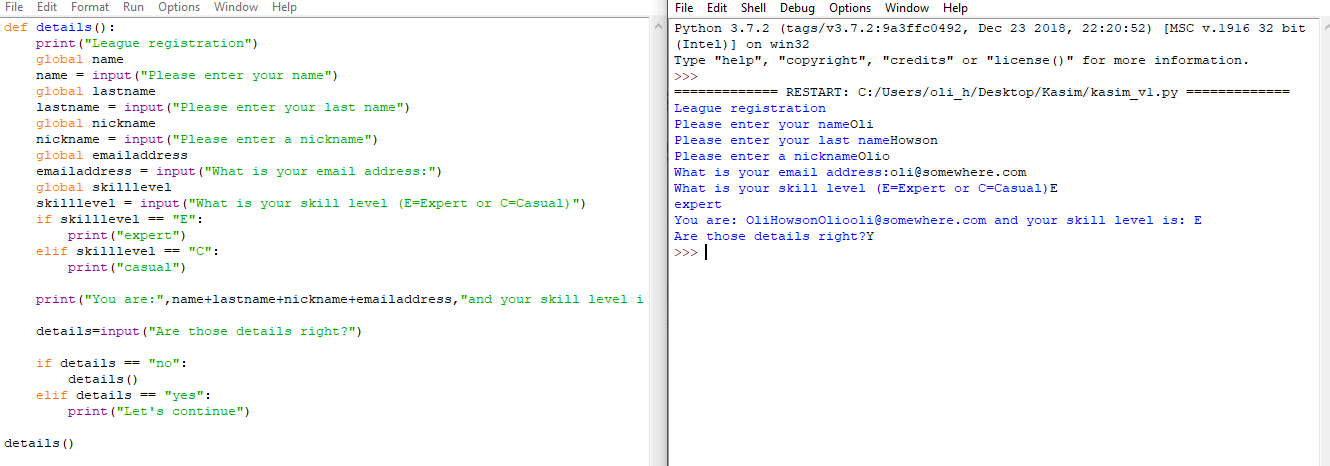Screen dimensions: 1330x466
Task: Open the Help menu in the editor window
Action: [284, 7]
